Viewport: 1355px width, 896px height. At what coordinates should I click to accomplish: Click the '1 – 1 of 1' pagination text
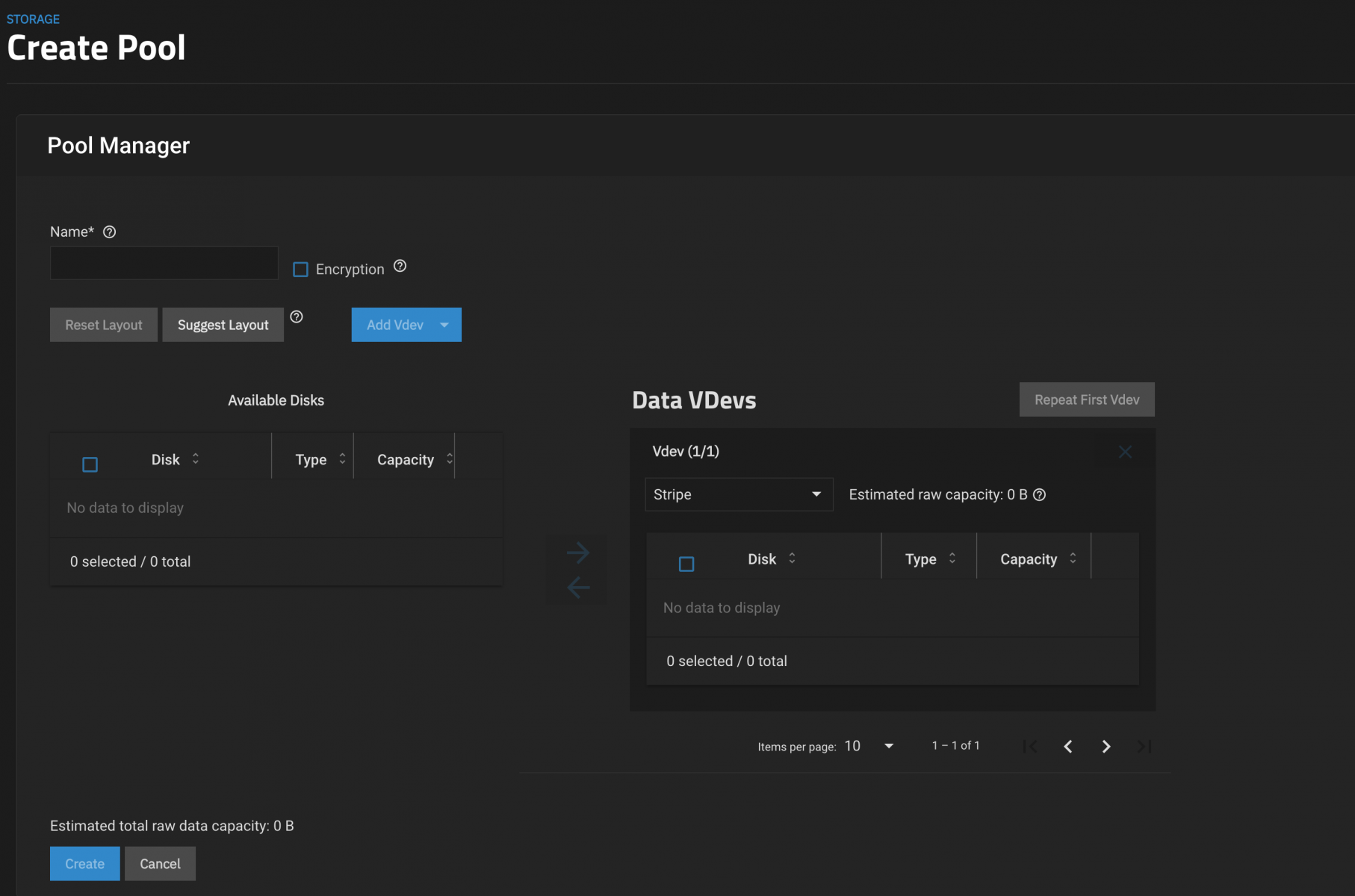(x=955, y=745)
